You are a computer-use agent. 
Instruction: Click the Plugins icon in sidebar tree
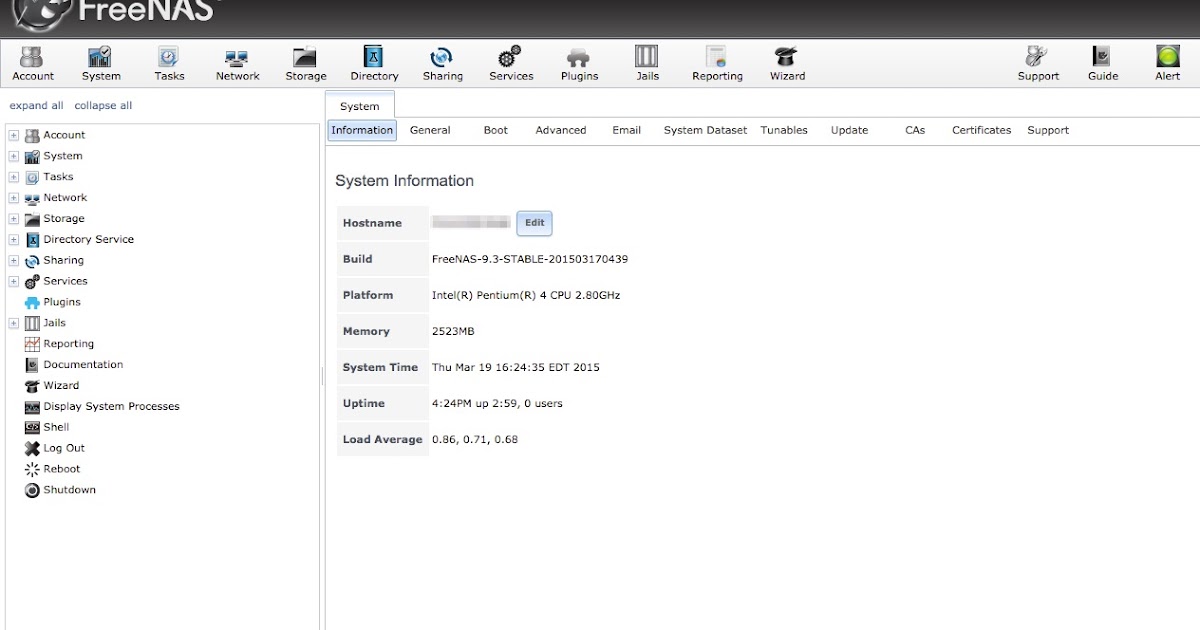32,302
